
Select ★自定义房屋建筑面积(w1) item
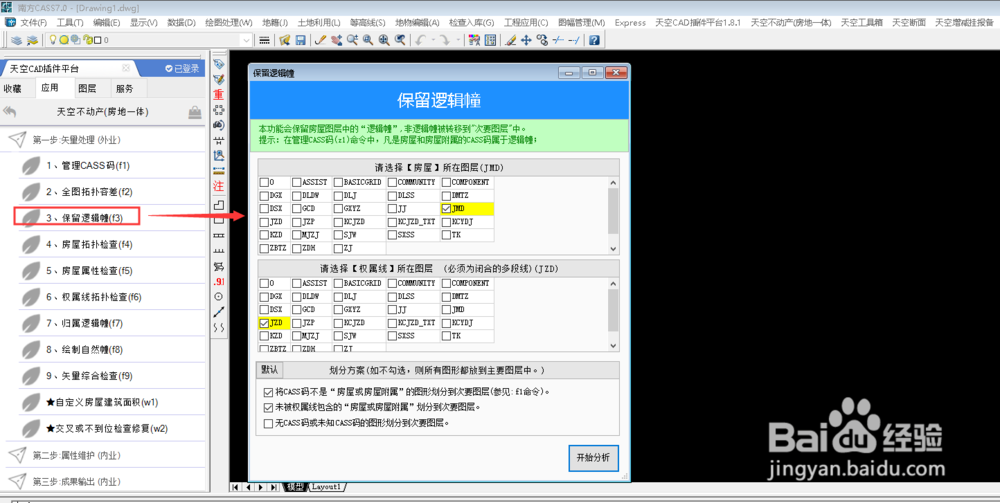tap(101, 402)
